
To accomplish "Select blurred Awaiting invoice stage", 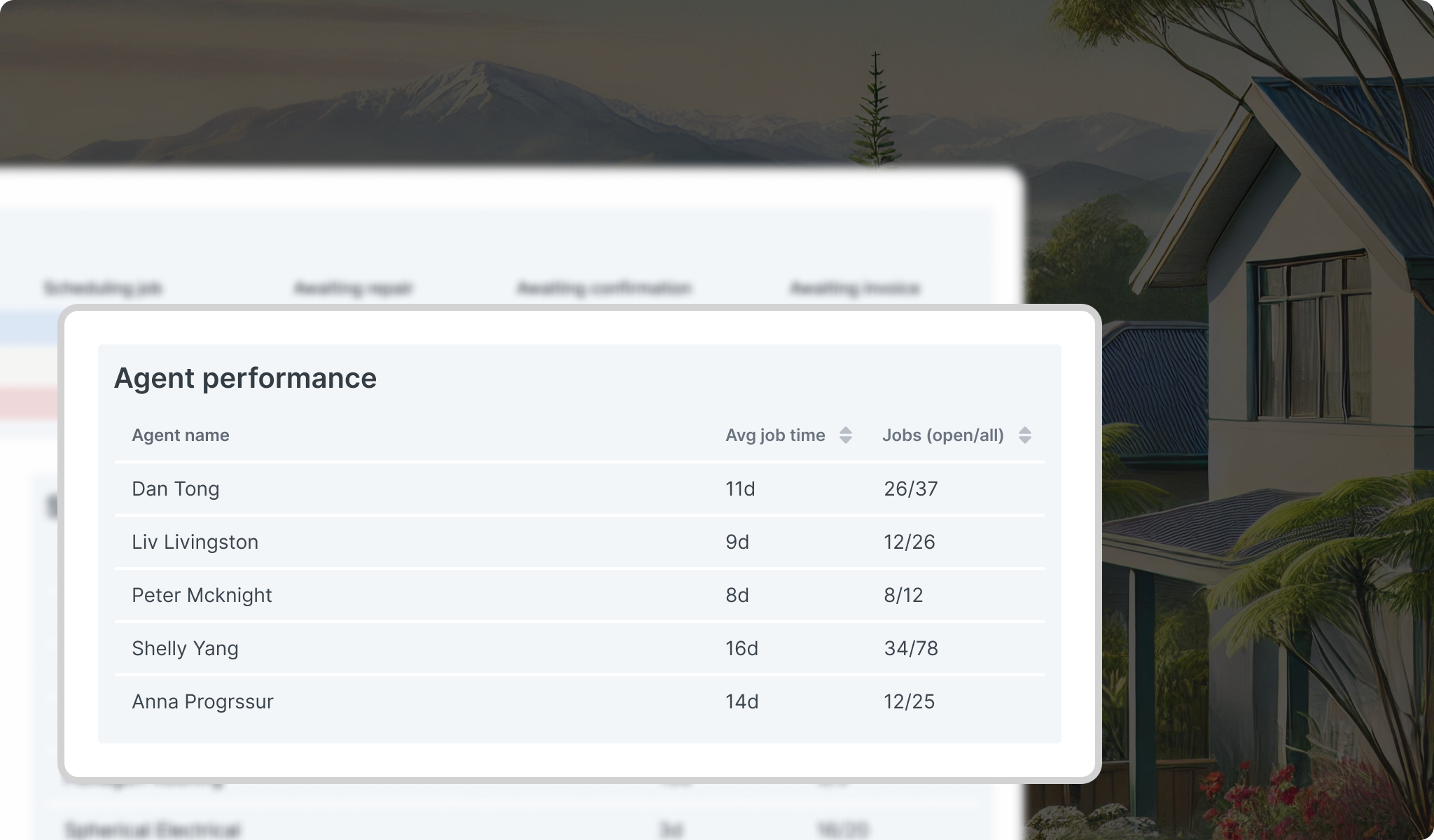I will pos(855,288).
